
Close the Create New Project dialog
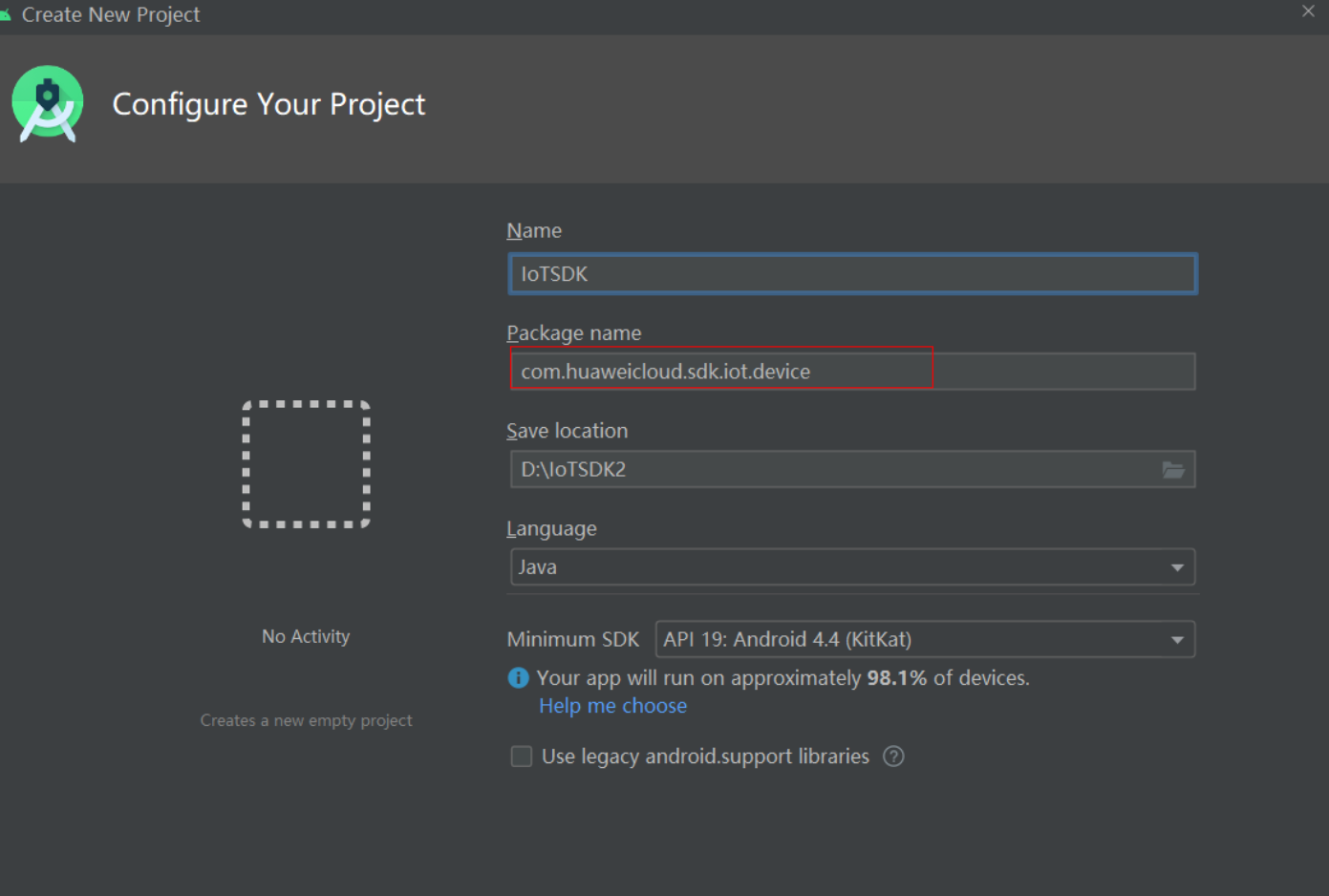point(1308,11)
